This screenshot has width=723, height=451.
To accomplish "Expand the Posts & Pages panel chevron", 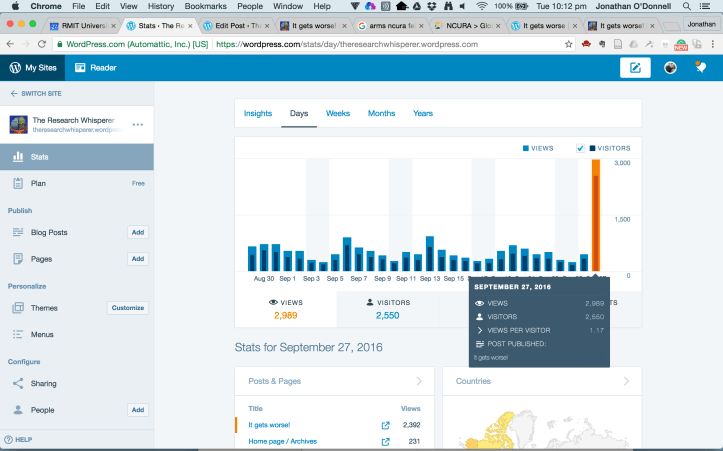I will (x=419, y=381).
